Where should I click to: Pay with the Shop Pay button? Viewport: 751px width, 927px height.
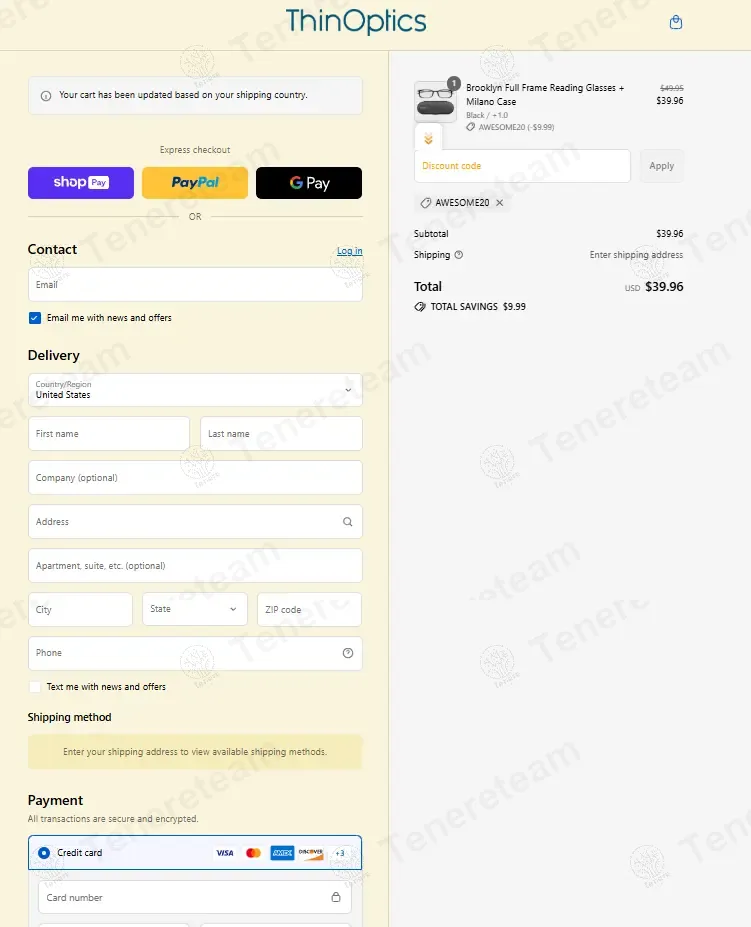coord(81,183)
